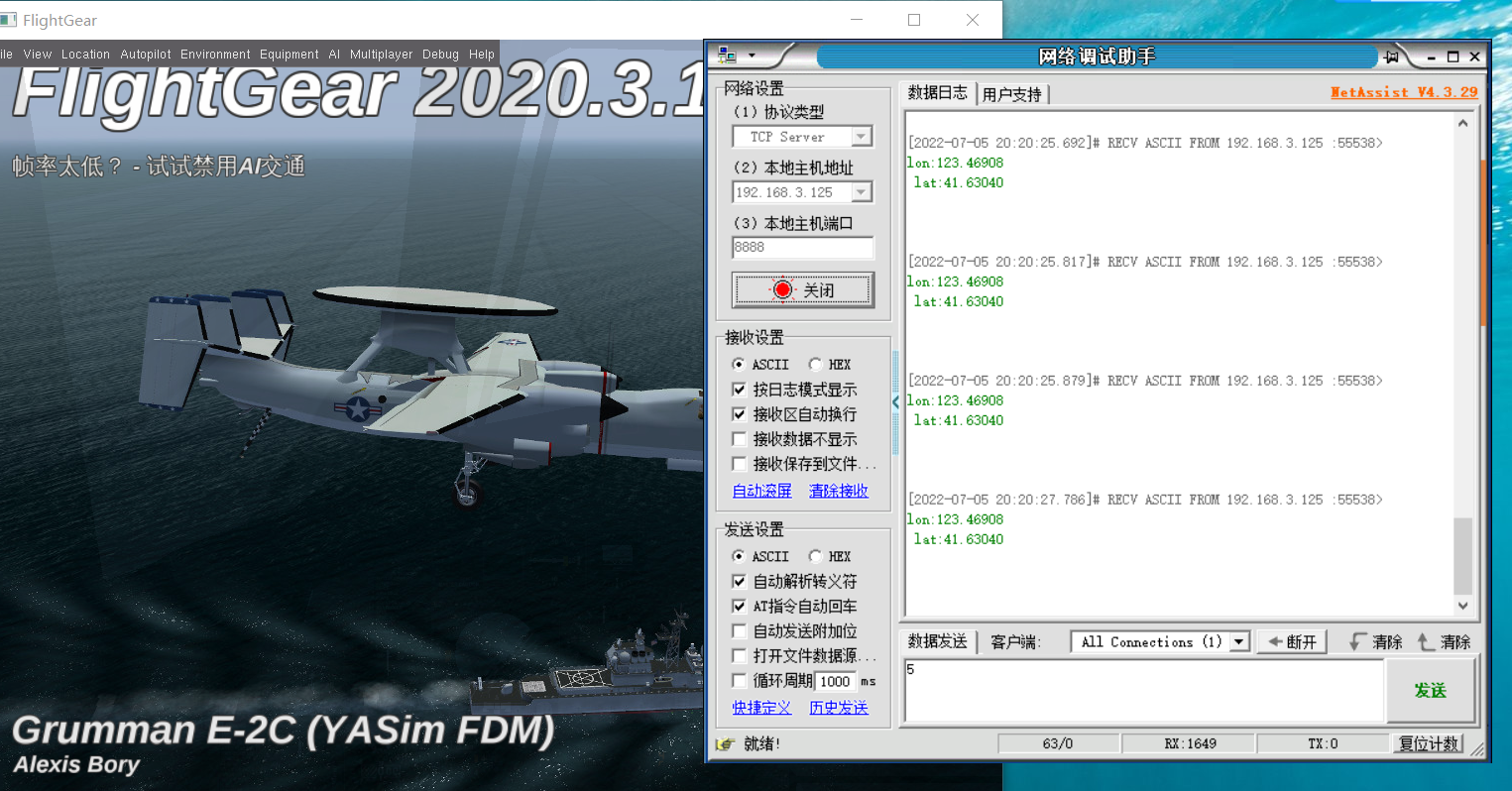
Task: Open the 历史发送 link
Action: (839, 707)
